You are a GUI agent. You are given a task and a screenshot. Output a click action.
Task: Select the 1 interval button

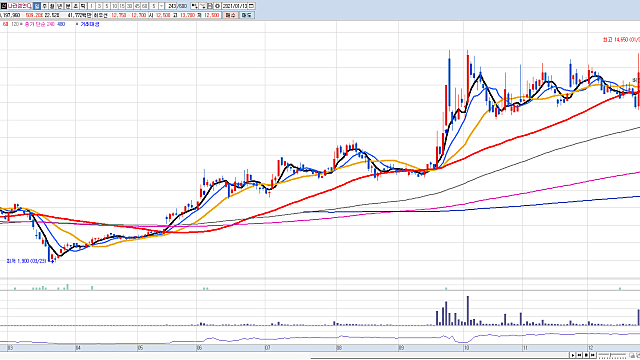[x=91, y=6]
